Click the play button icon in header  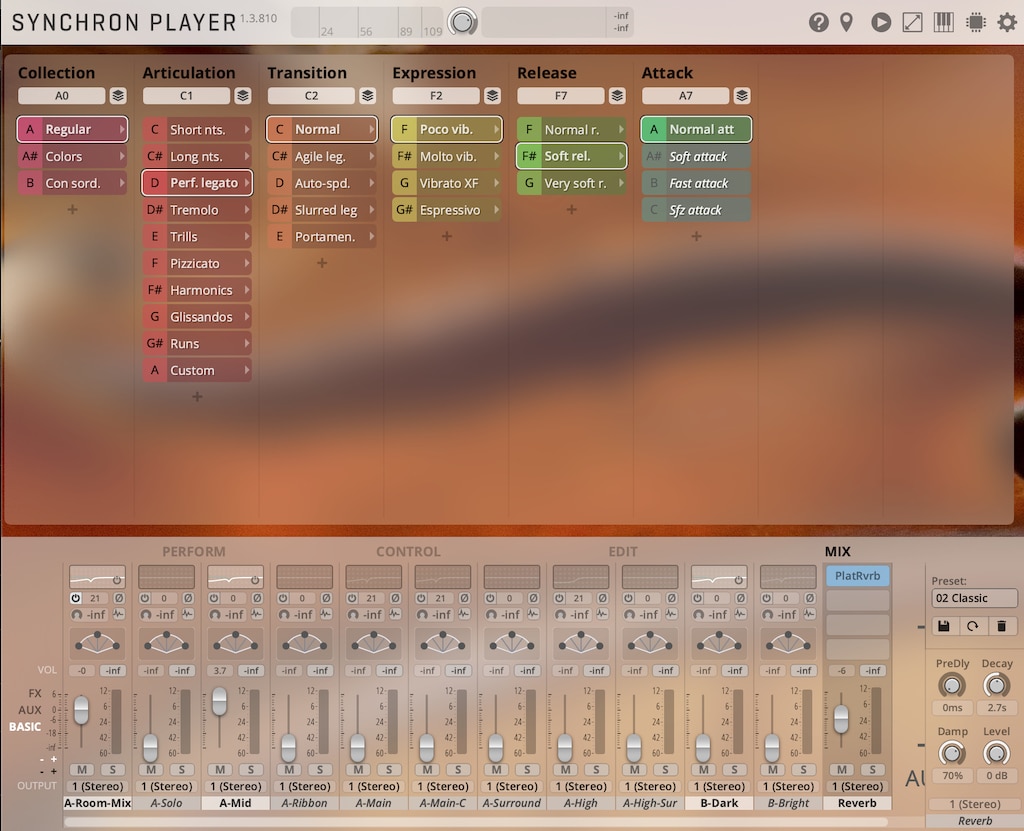880,22
